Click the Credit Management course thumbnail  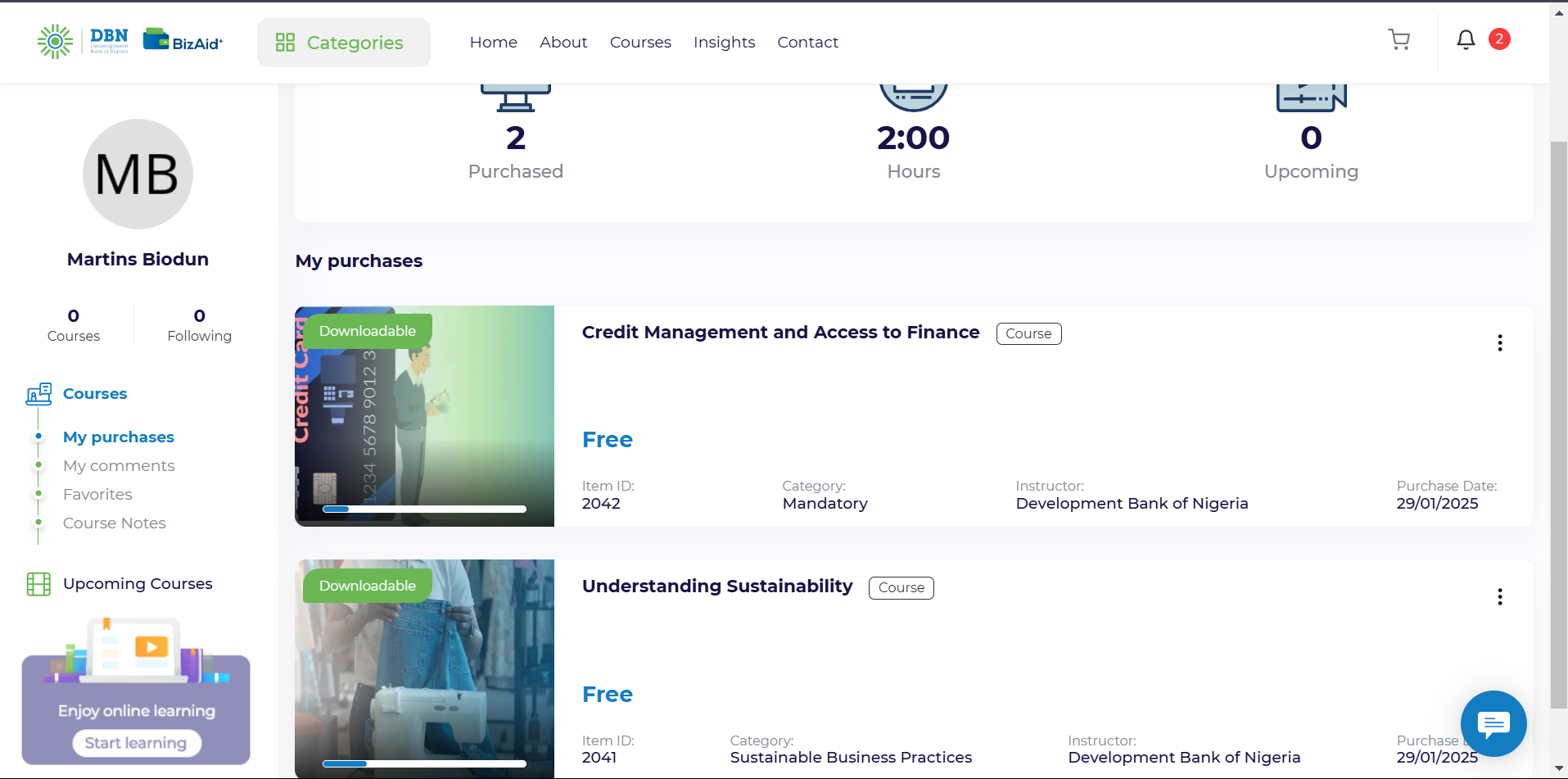(424, 416)
